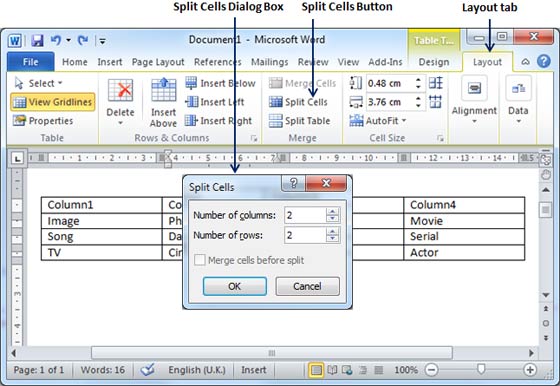This screenshot has width=560, height=386.
Task: Toggle View Gridlines
Action: tap(53, 102)
